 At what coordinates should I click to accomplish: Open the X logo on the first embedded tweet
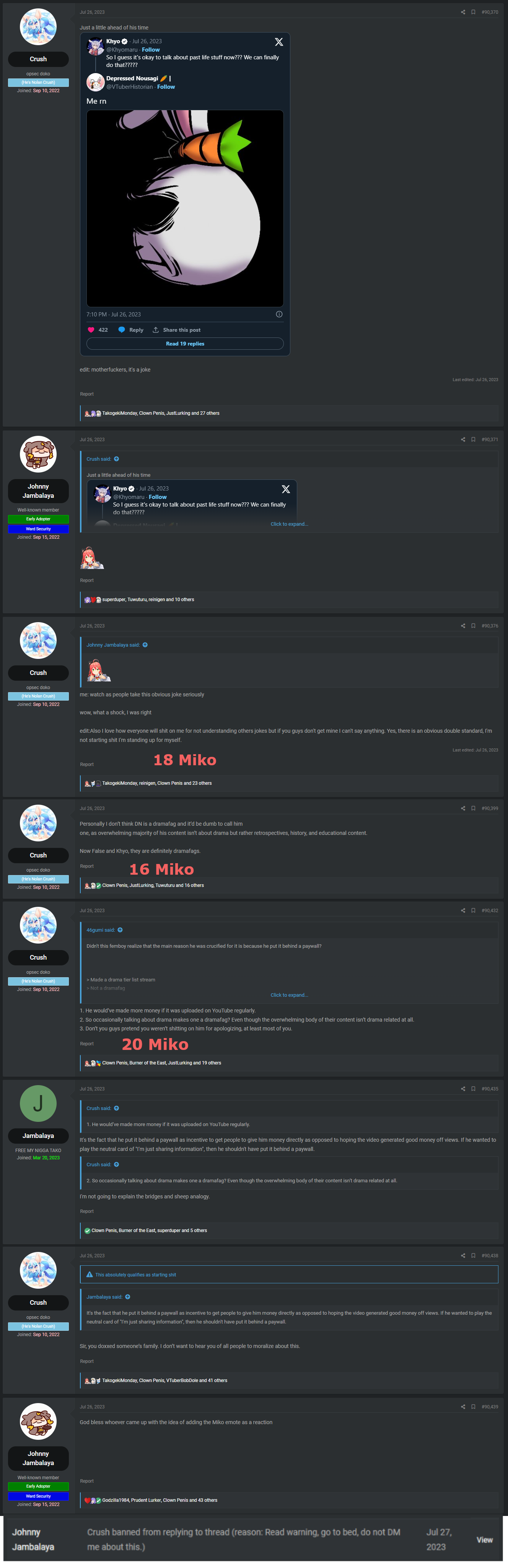pos(278,42)
